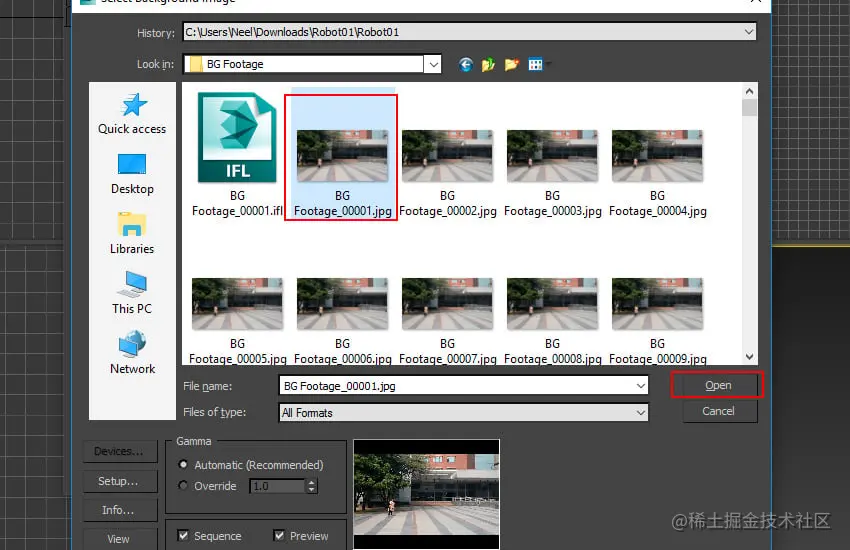Image resolution: width=850 pixels, height=550 pixels.
Task: Expand the Files of type dropdown
Action: [641, 413]
